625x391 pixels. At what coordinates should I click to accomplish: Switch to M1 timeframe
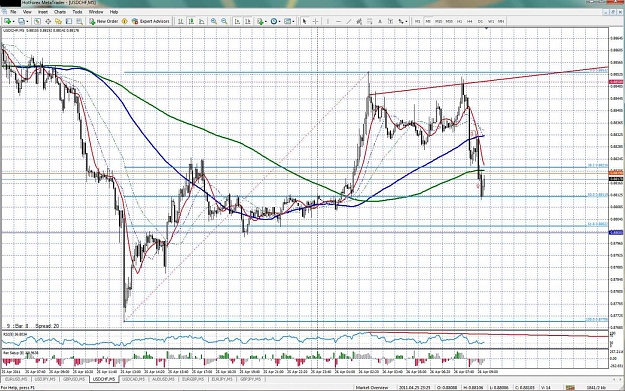click(417, 21)
